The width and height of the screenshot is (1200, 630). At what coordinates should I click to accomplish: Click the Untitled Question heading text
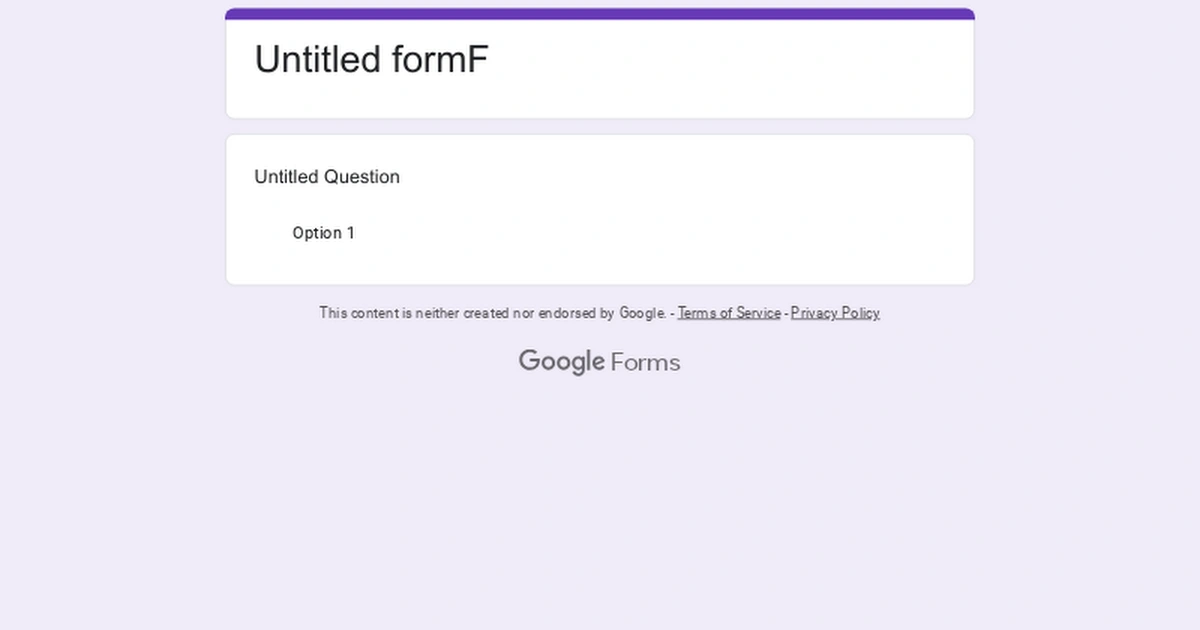coord(327,177)
